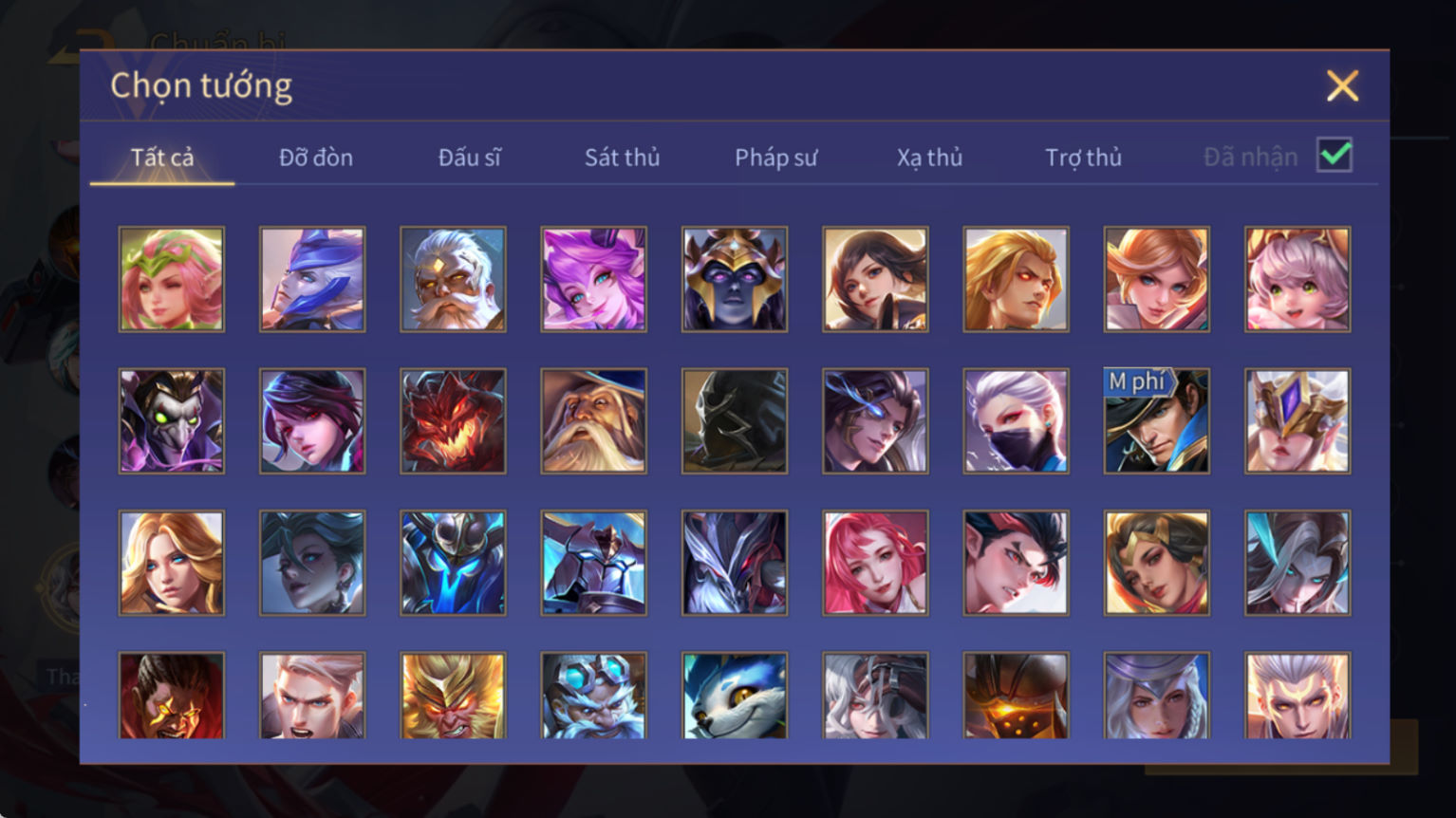
Task: Filter by Pháp sư tab
Action: 775,158
